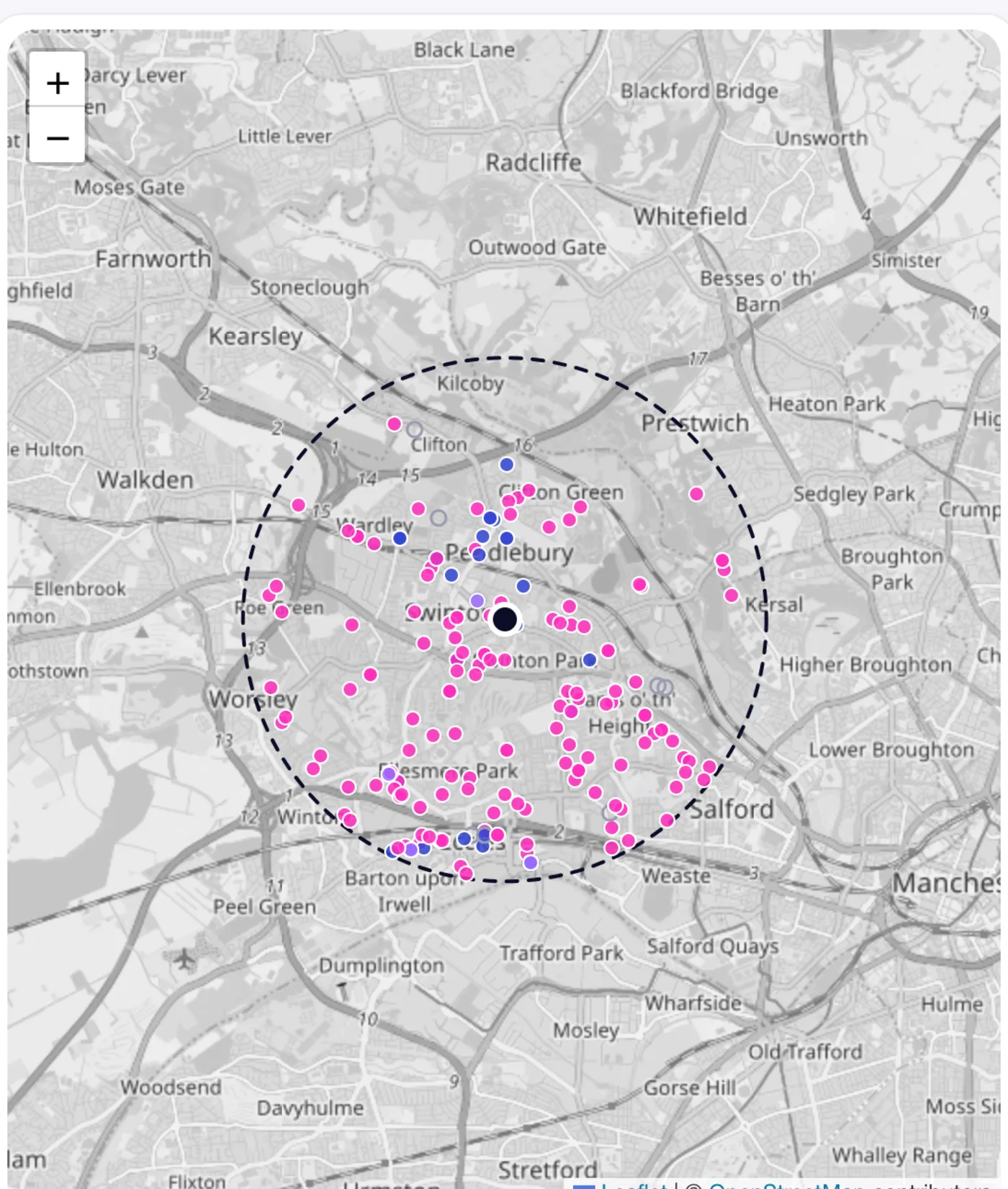The height and width of the screenshot is (1189, 1008).
Task: Select the purple marker at Ellesmere Park label
Action: [389, 773]
